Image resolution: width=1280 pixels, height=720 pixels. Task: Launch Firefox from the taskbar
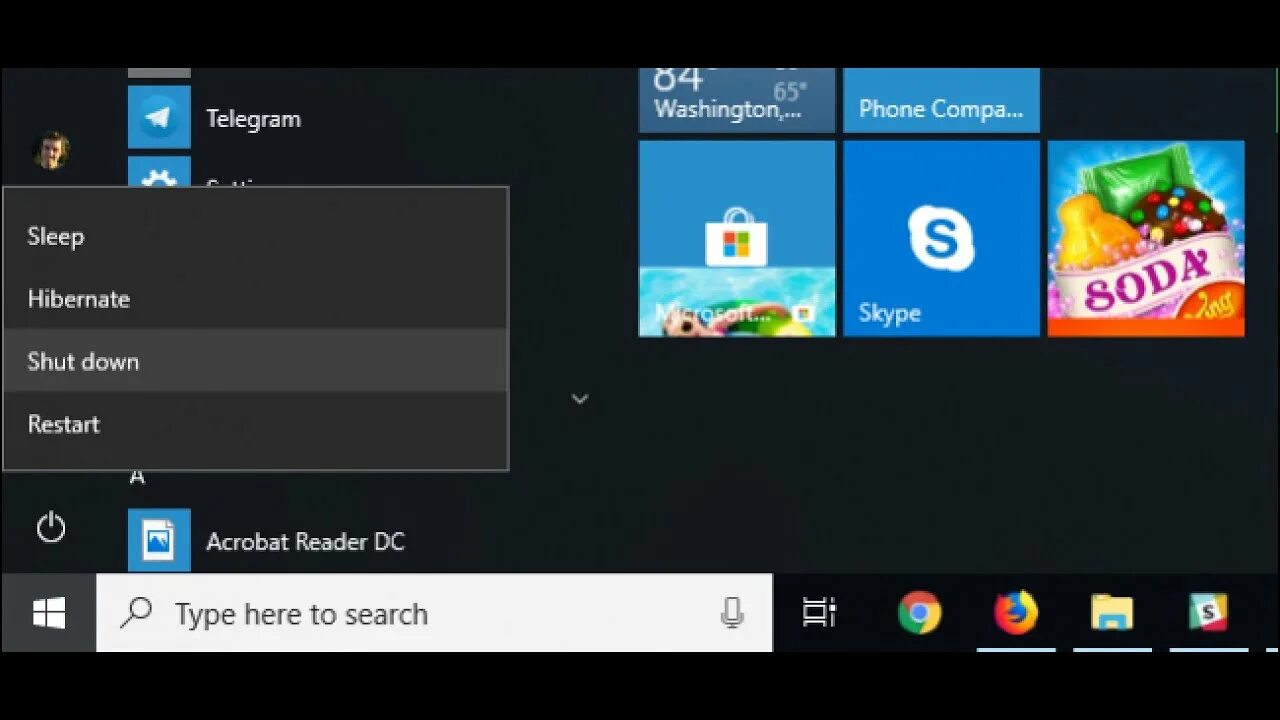click(x=1016, y=613)
